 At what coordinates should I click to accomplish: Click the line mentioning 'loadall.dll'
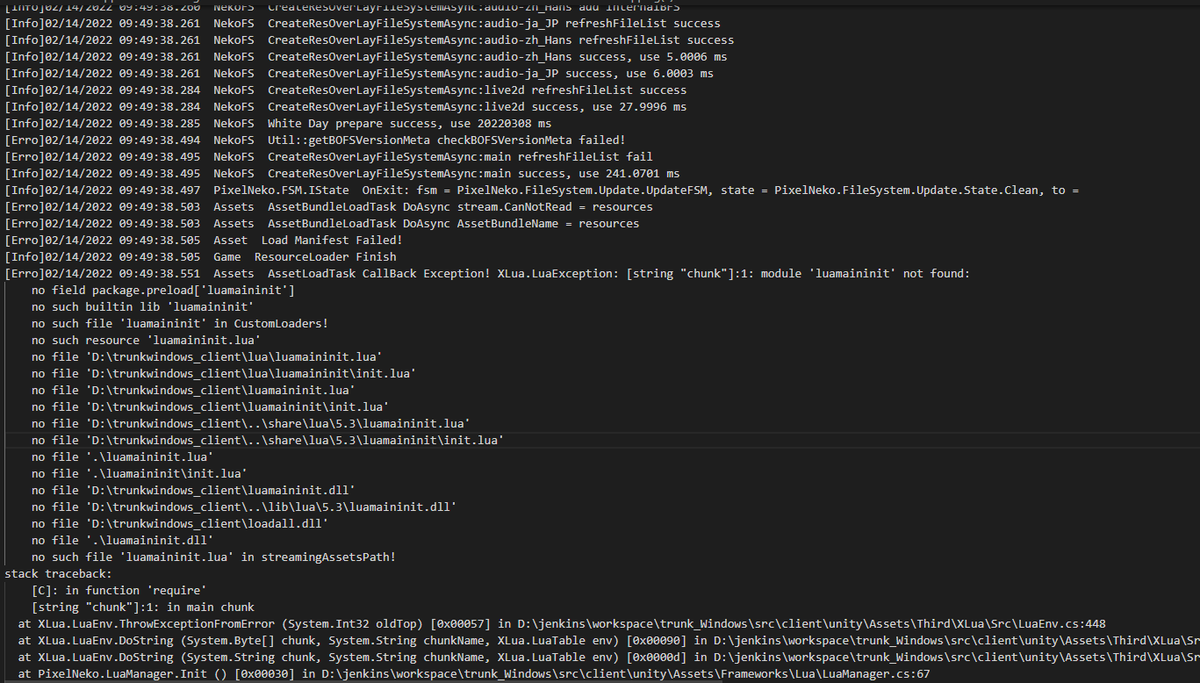(180, 523)
